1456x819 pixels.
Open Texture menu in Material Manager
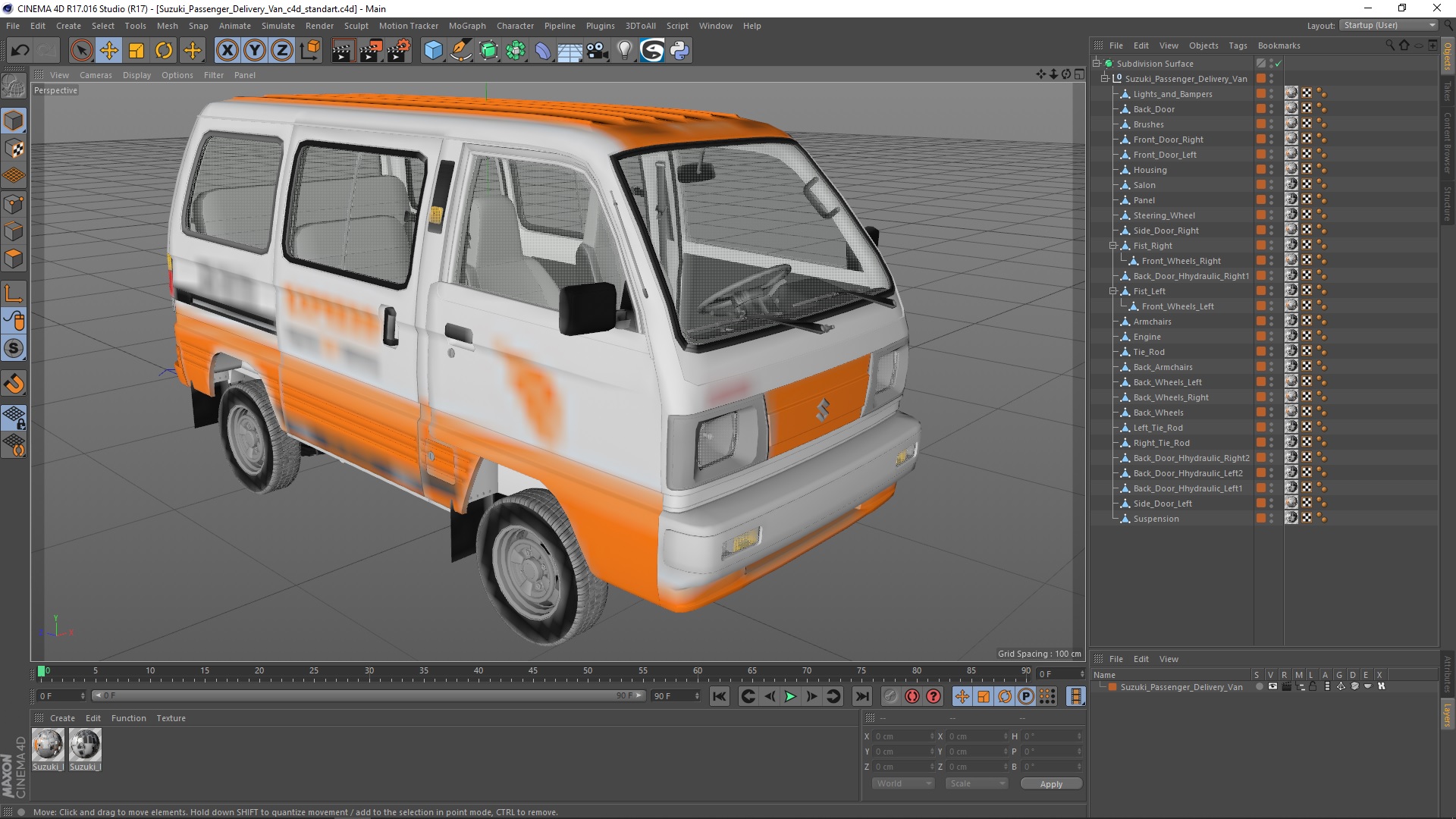click(x=171, y=718)
